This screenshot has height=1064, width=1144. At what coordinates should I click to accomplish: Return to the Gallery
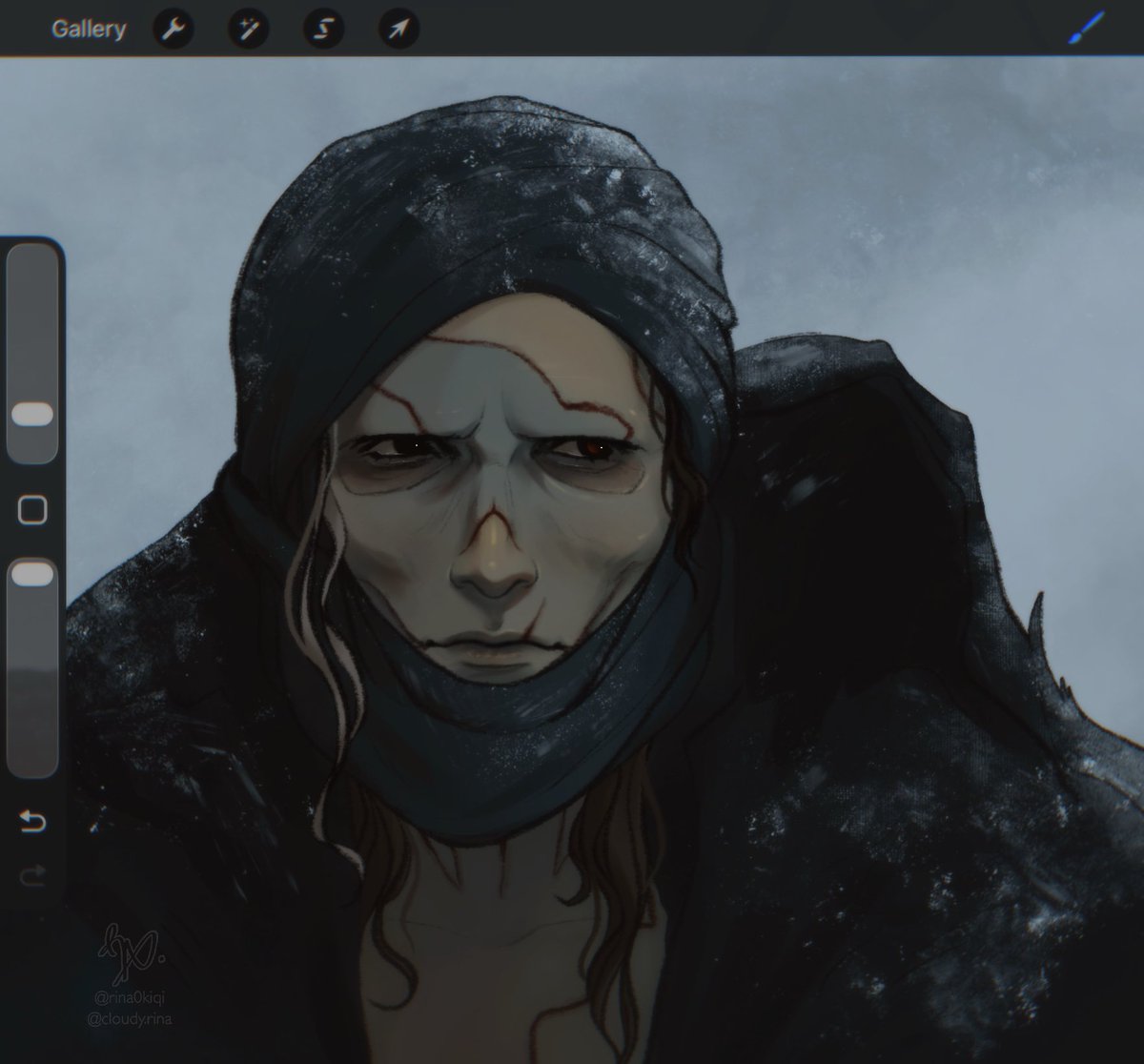point(89,30)
